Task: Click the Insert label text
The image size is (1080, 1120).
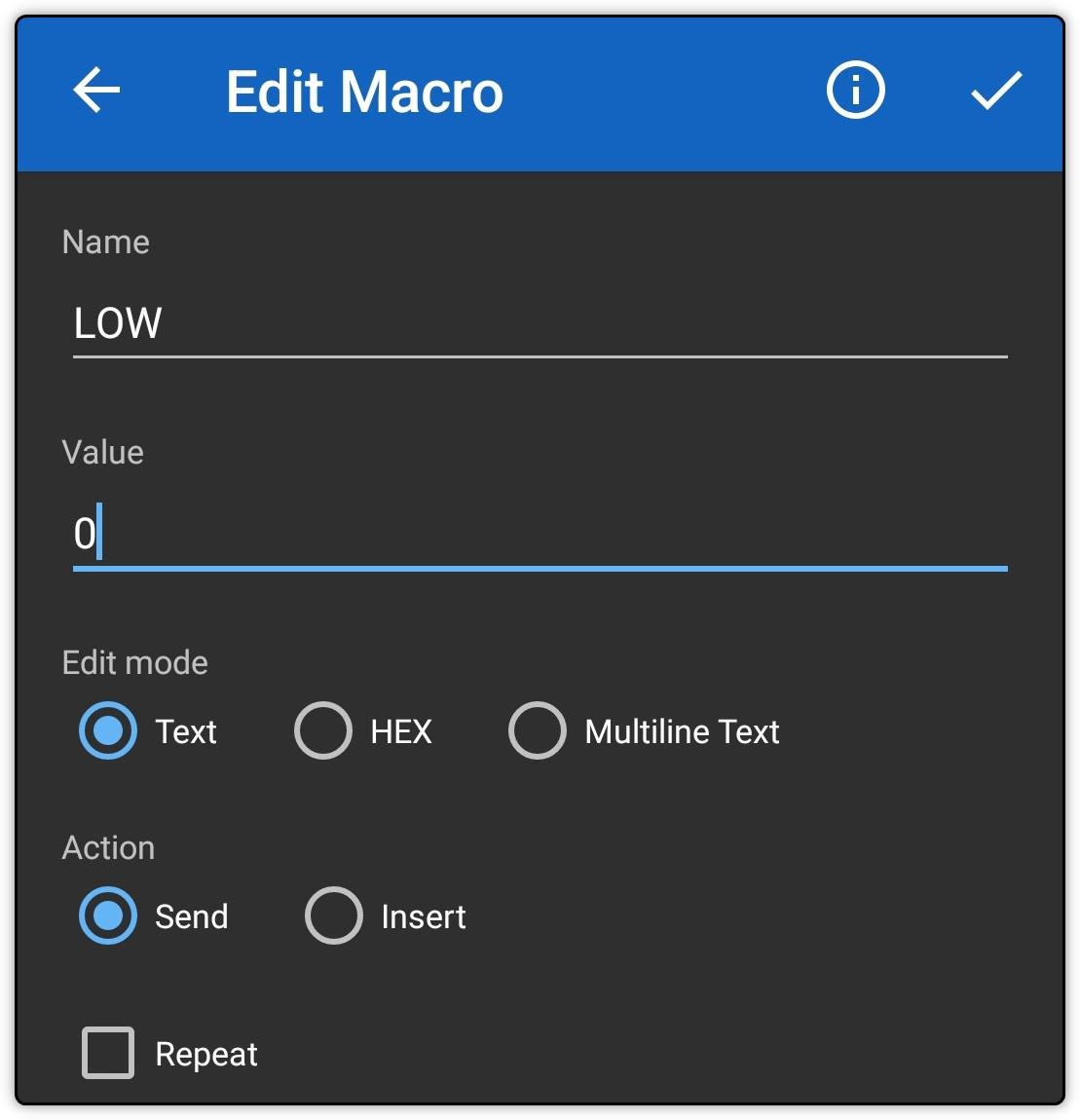Action: tap(424, 916)
